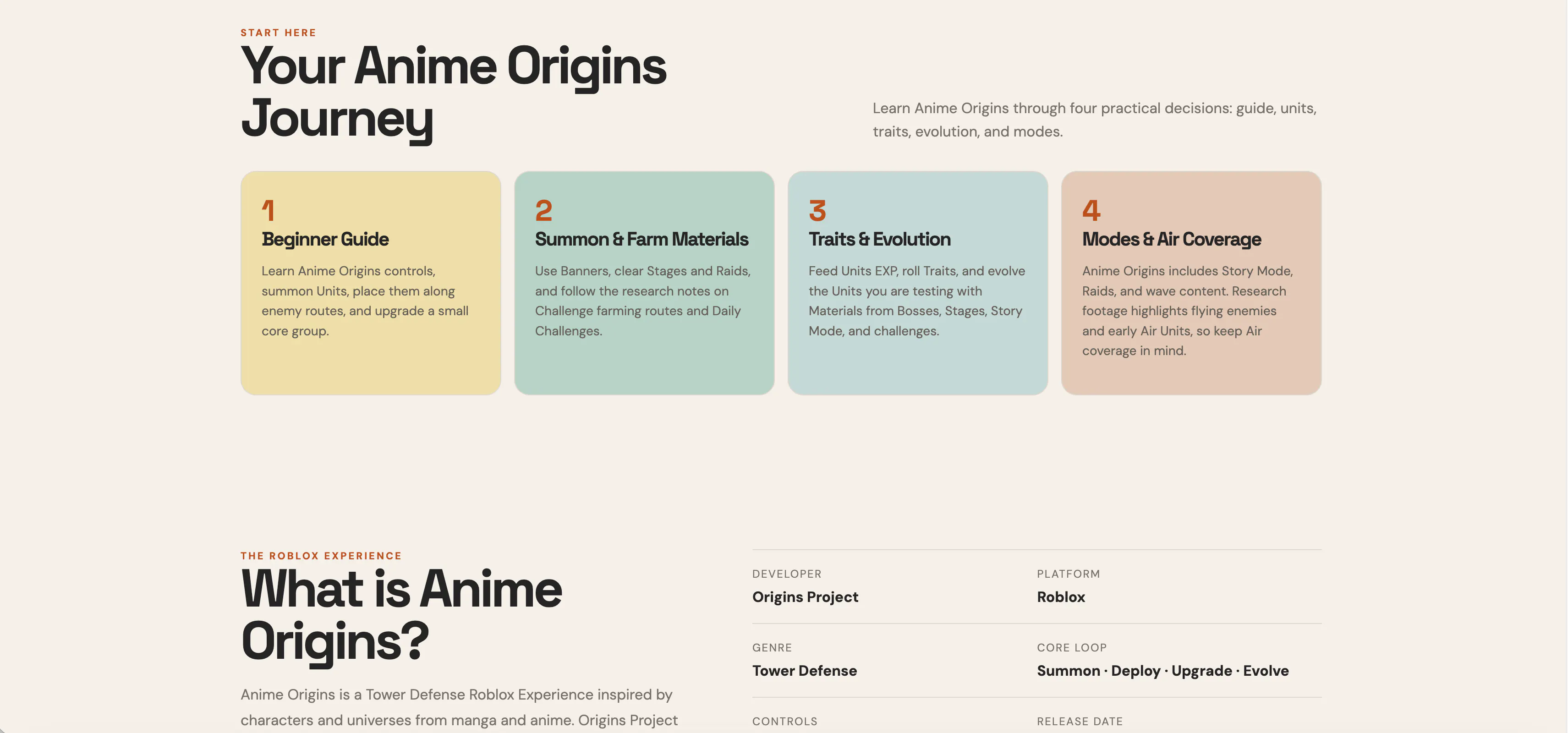Click the 'CORE LOOP' label
The height and width of the screenshot is (733, 1568).
click(1071, 648)
